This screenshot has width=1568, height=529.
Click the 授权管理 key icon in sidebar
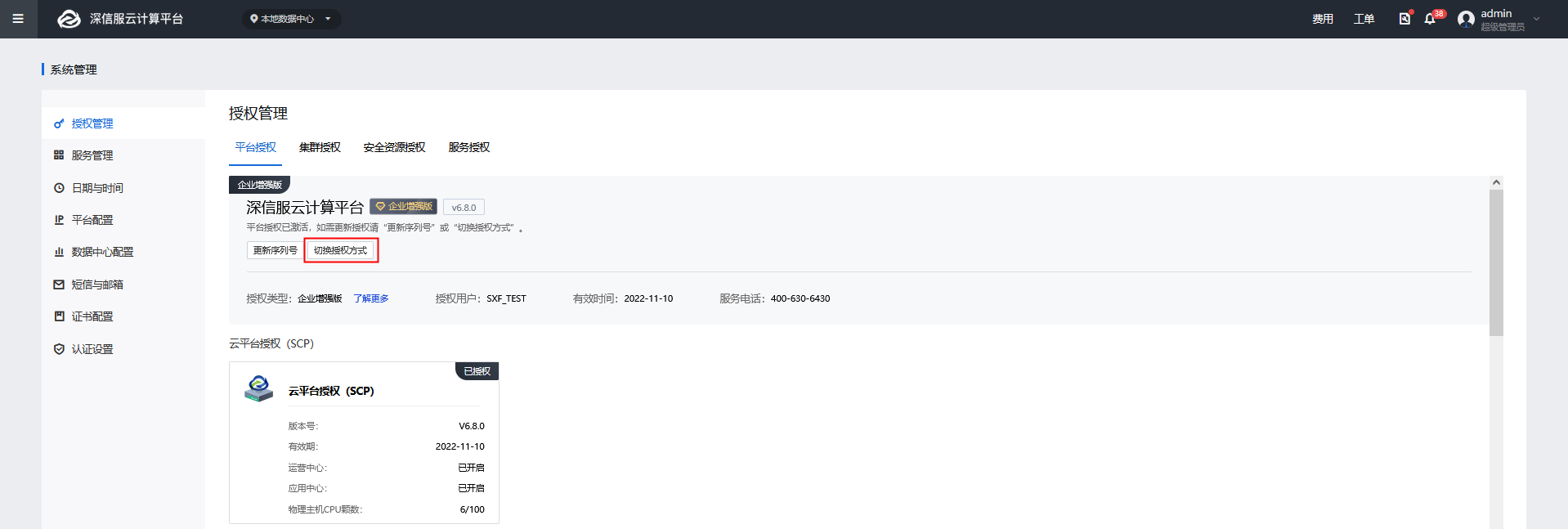click(59, 123)
